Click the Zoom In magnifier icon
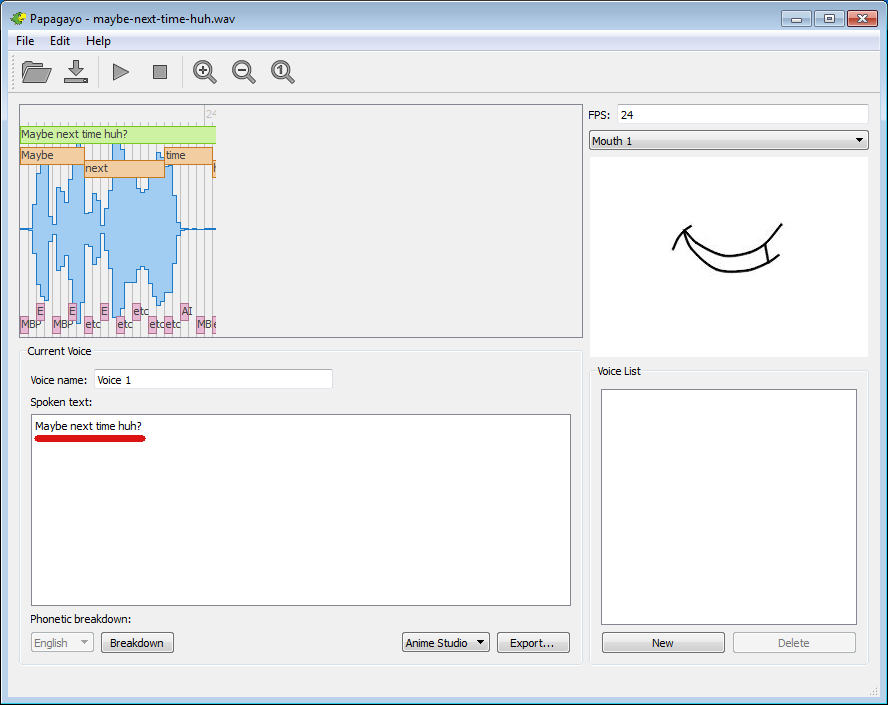The width and height of the screenshot is (888, 705). point(205,72)
